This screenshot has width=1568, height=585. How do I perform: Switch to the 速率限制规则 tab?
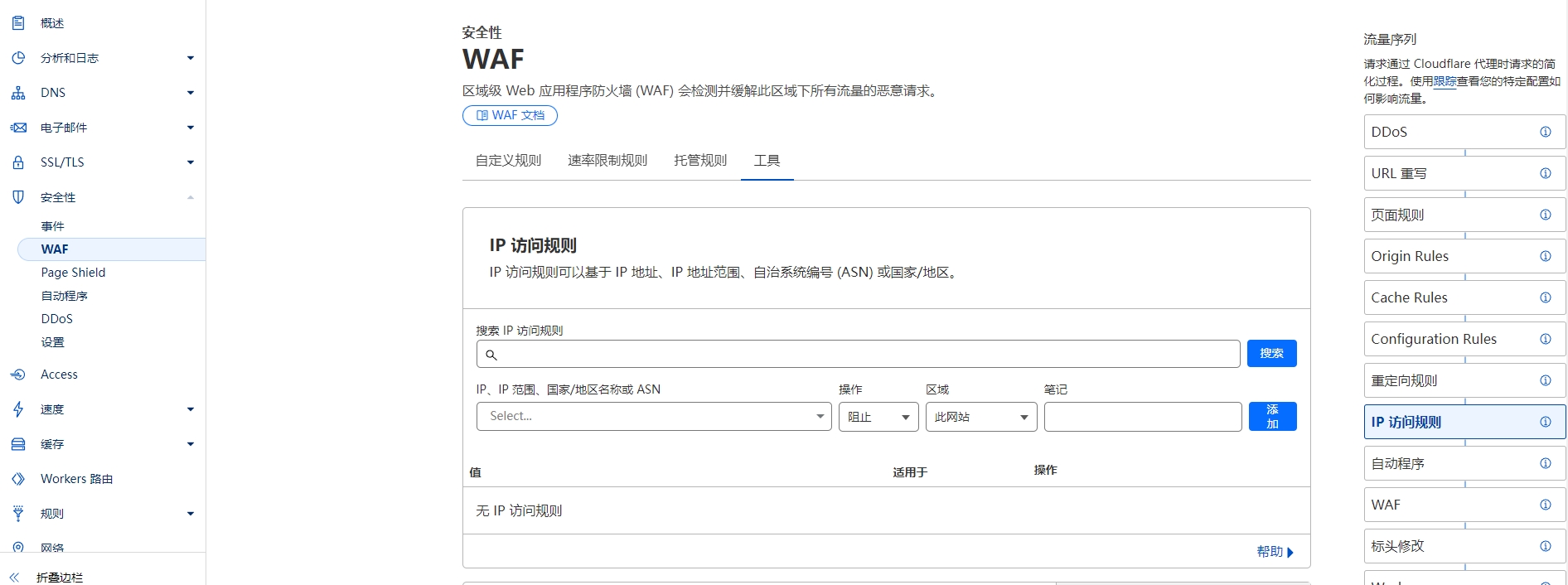[607, 161]
